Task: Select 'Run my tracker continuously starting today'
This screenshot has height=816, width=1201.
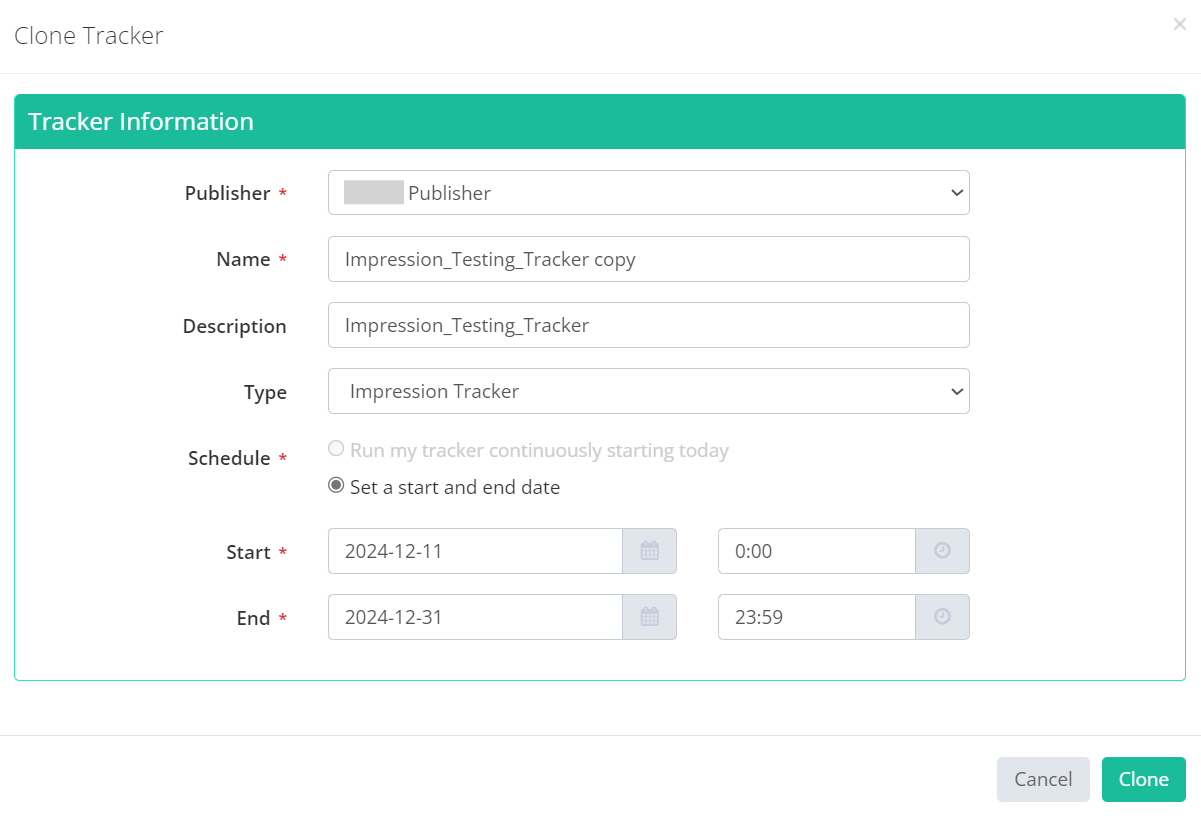Action: tap(337, 449)
